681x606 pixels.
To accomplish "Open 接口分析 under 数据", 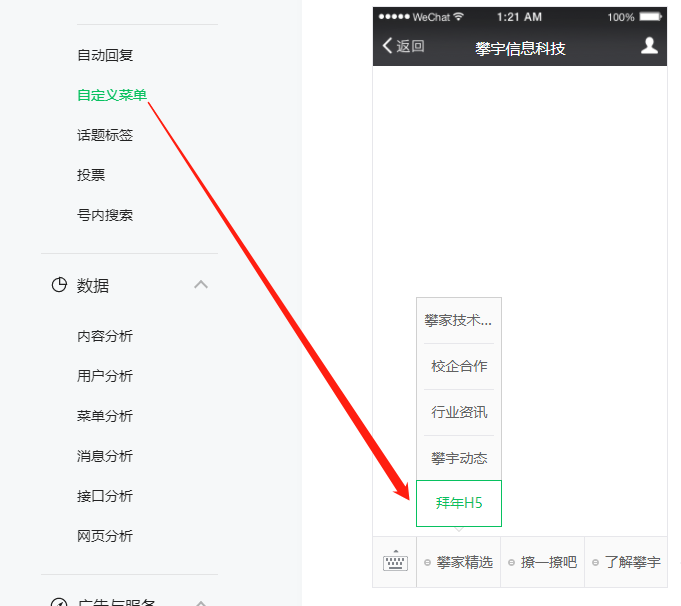I will point(105,496).
